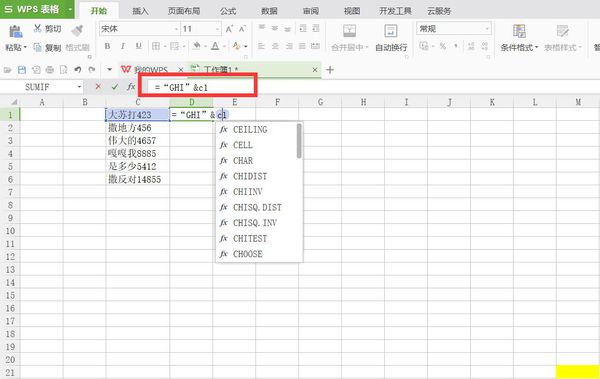Apply cell borders icon
The width and height of the screenshot is (600, 379).
point(156,46)
